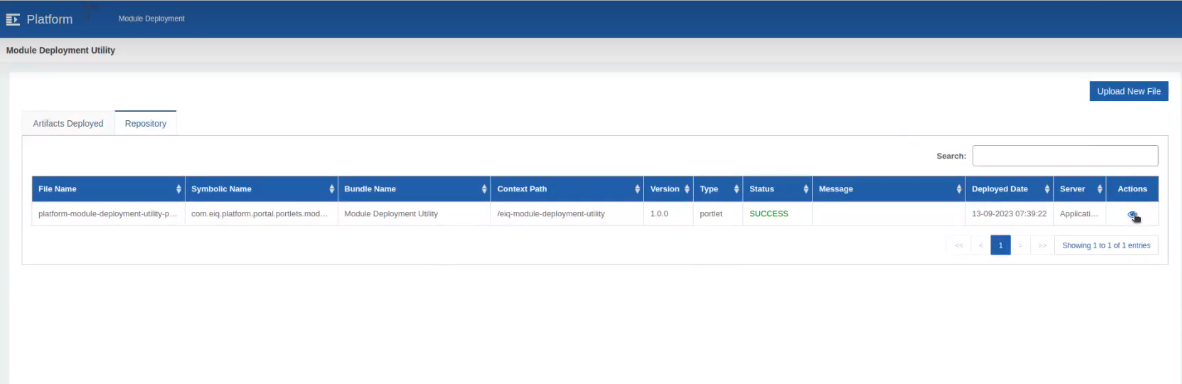The image size is (1182, 384).
Task: View details via eye icon in Actions
Action: 1131,215
